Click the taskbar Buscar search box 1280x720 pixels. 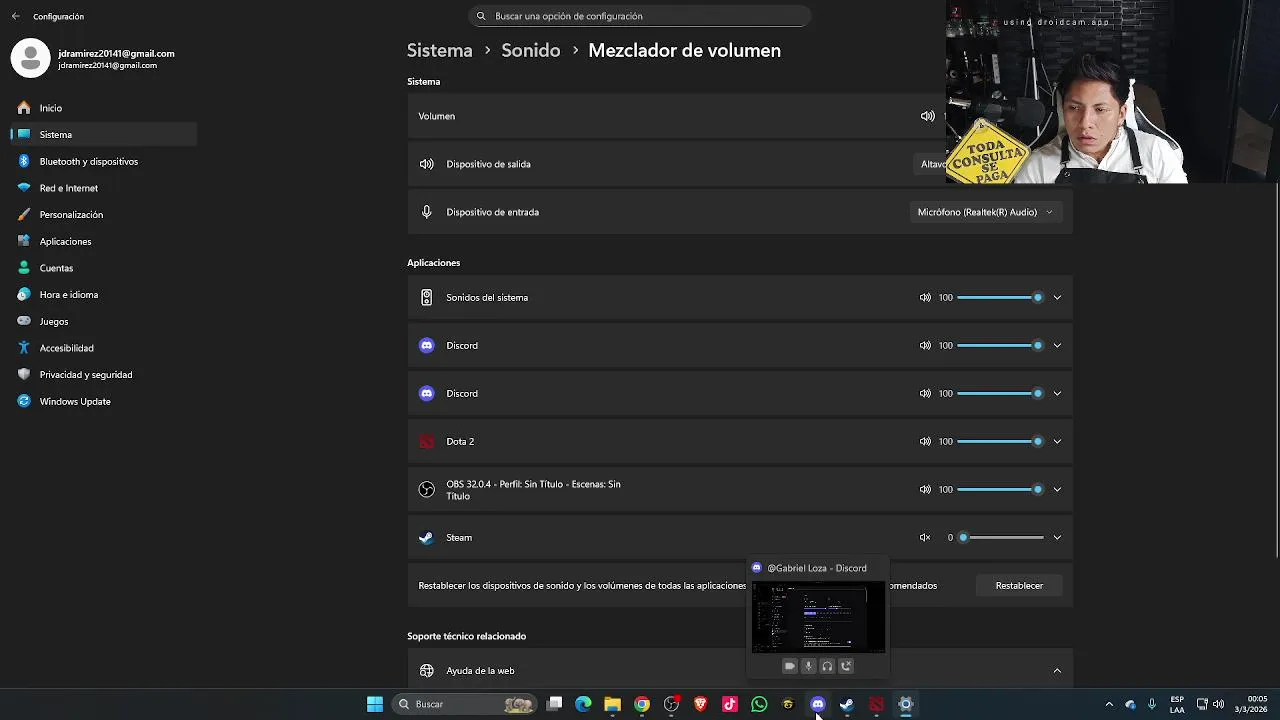[465, 704]
